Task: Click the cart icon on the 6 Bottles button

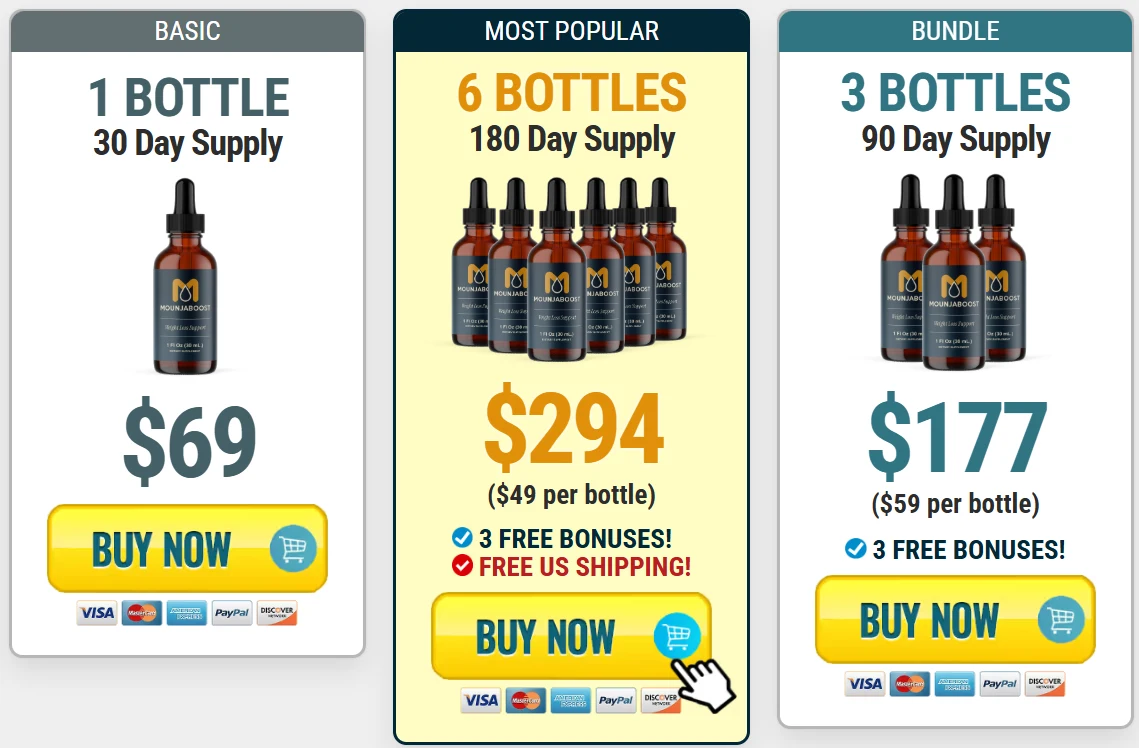Action: tap(677, 636)
